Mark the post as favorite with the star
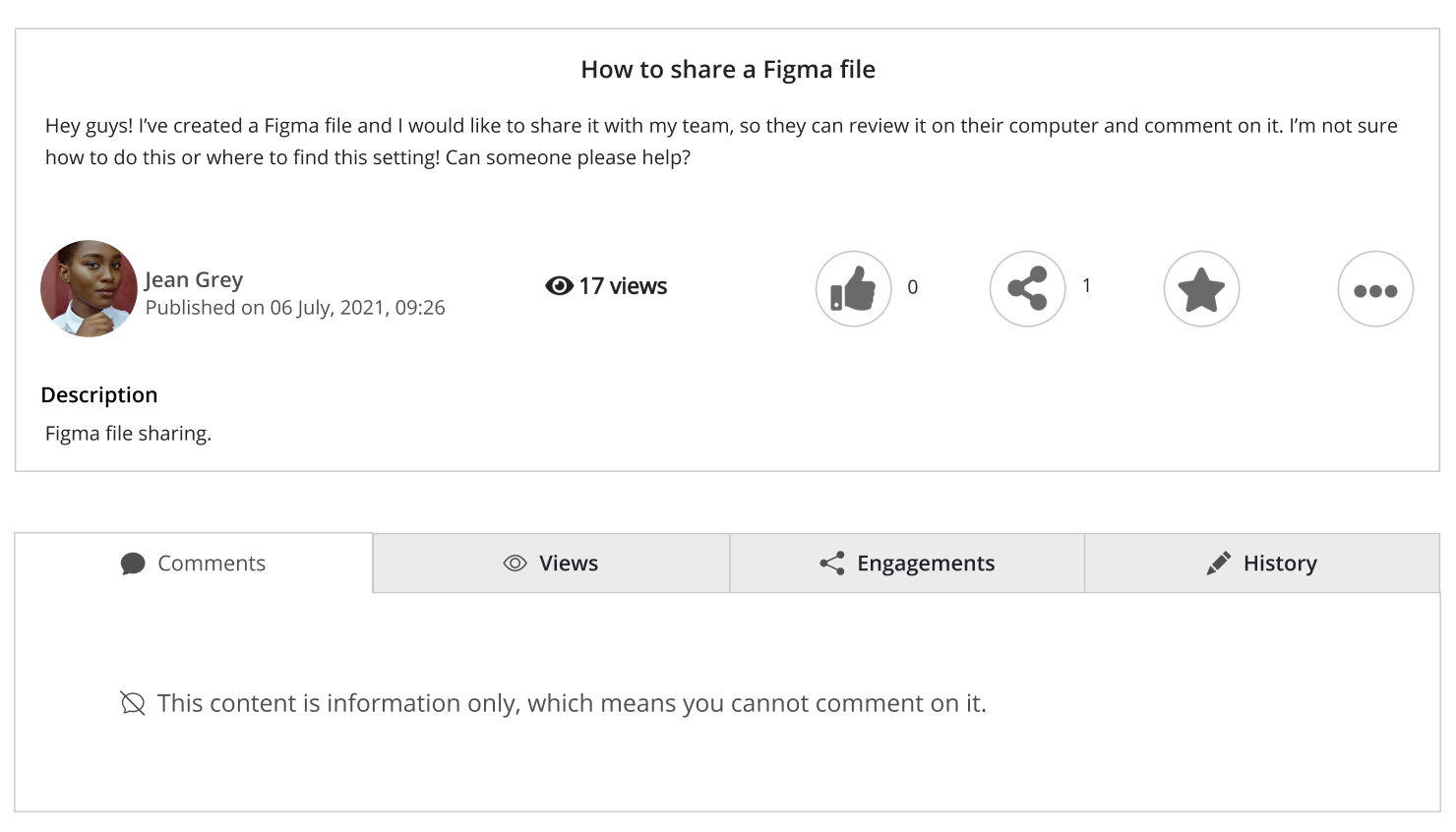 1201,289
